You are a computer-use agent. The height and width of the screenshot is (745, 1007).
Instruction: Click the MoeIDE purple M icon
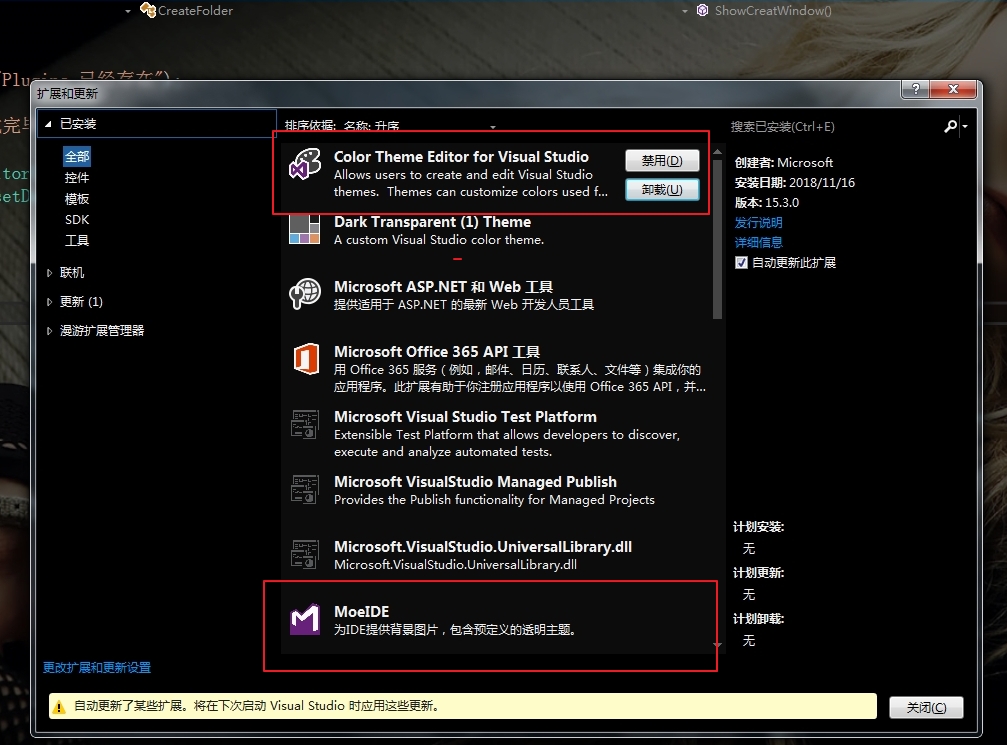[304, 619]
